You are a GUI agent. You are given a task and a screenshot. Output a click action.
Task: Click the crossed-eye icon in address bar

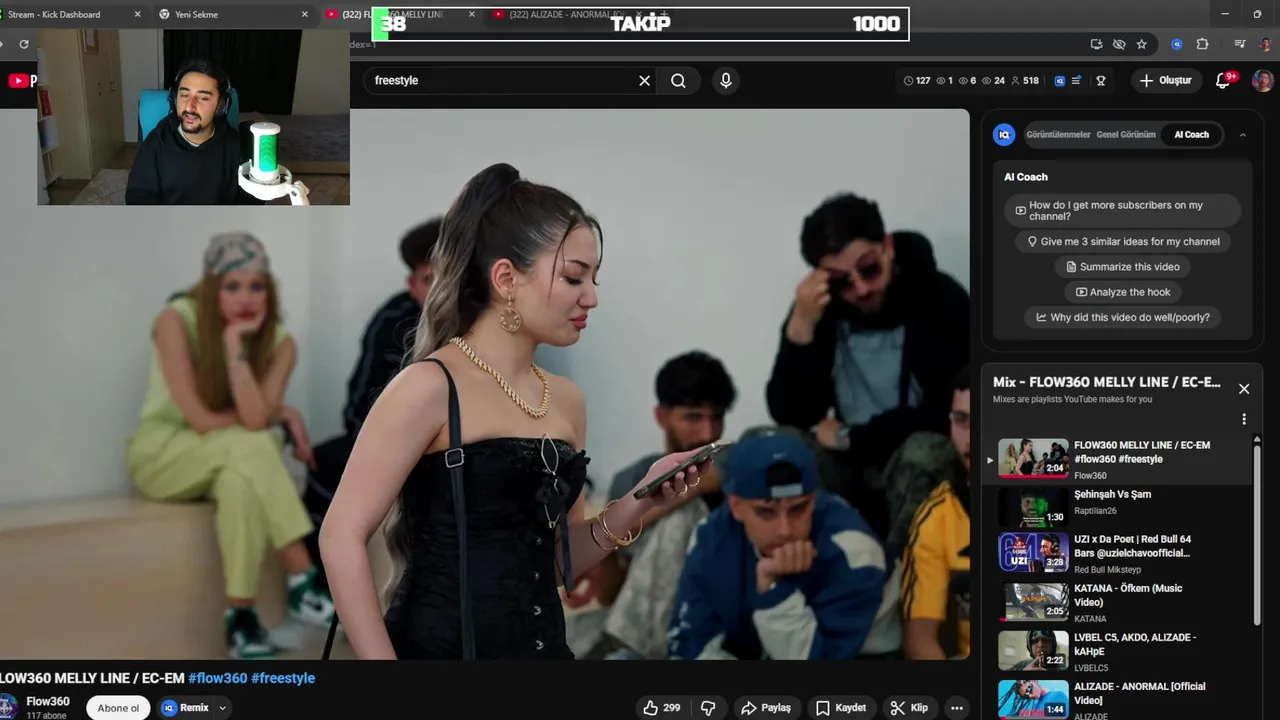[x=1119, y=44]
